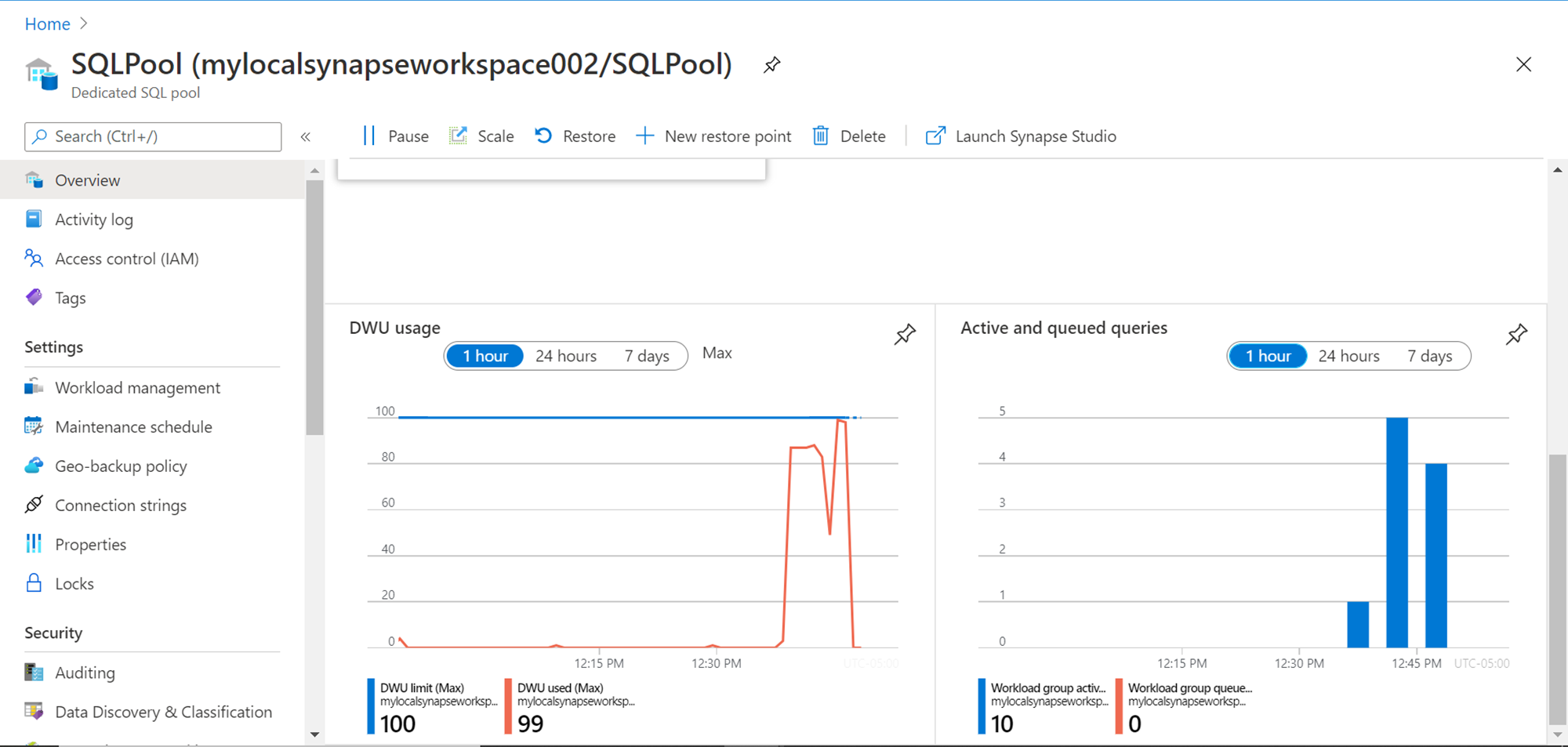Click the Restore toolbar icon
The height and width of the screenshot is (747, 1568).
pyautogui.click(x=543, y=136)
